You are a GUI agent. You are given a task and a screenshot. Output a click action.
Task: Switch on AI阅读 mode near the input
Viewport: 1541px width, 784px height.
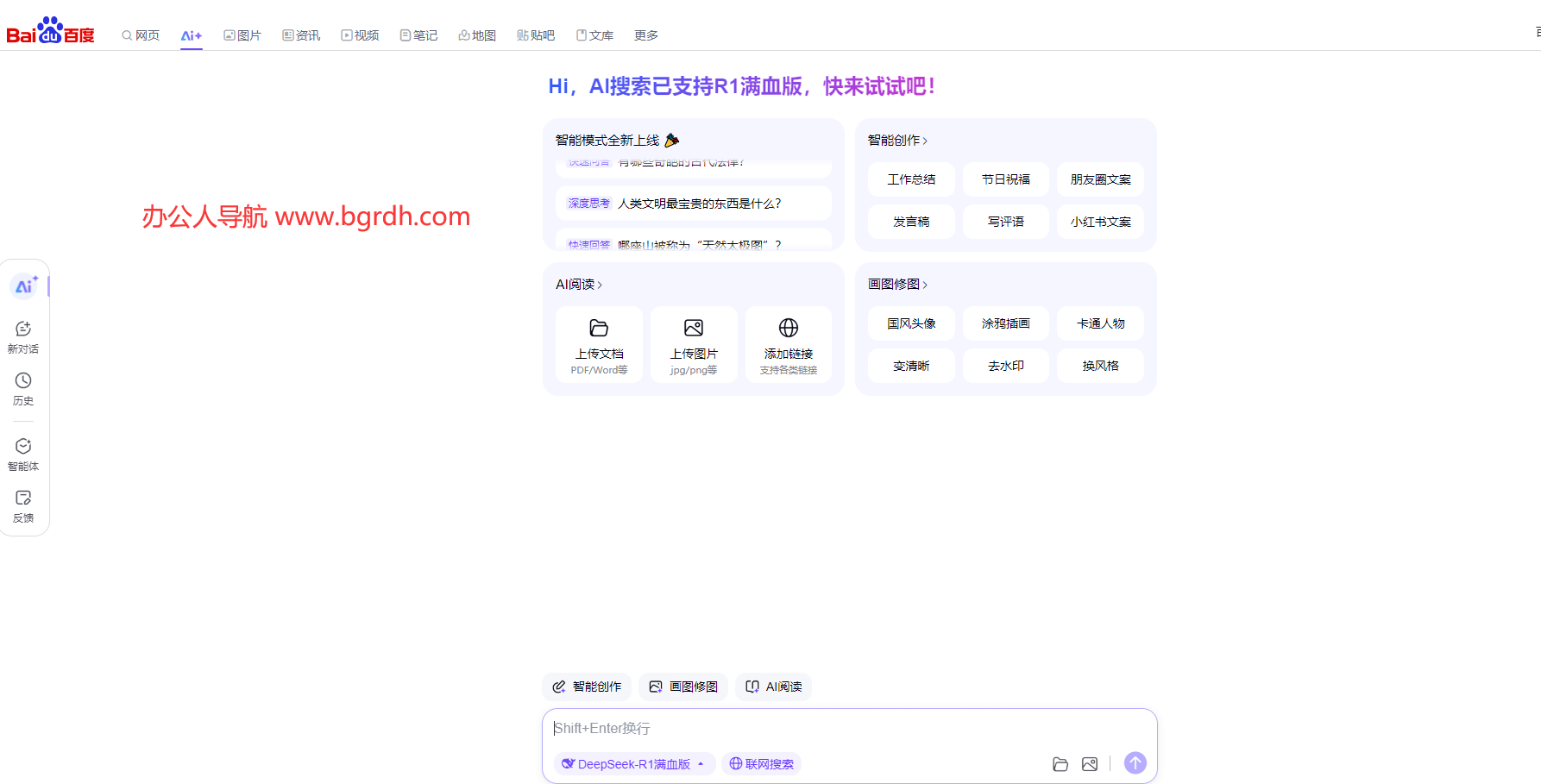[x=773, y=687]
